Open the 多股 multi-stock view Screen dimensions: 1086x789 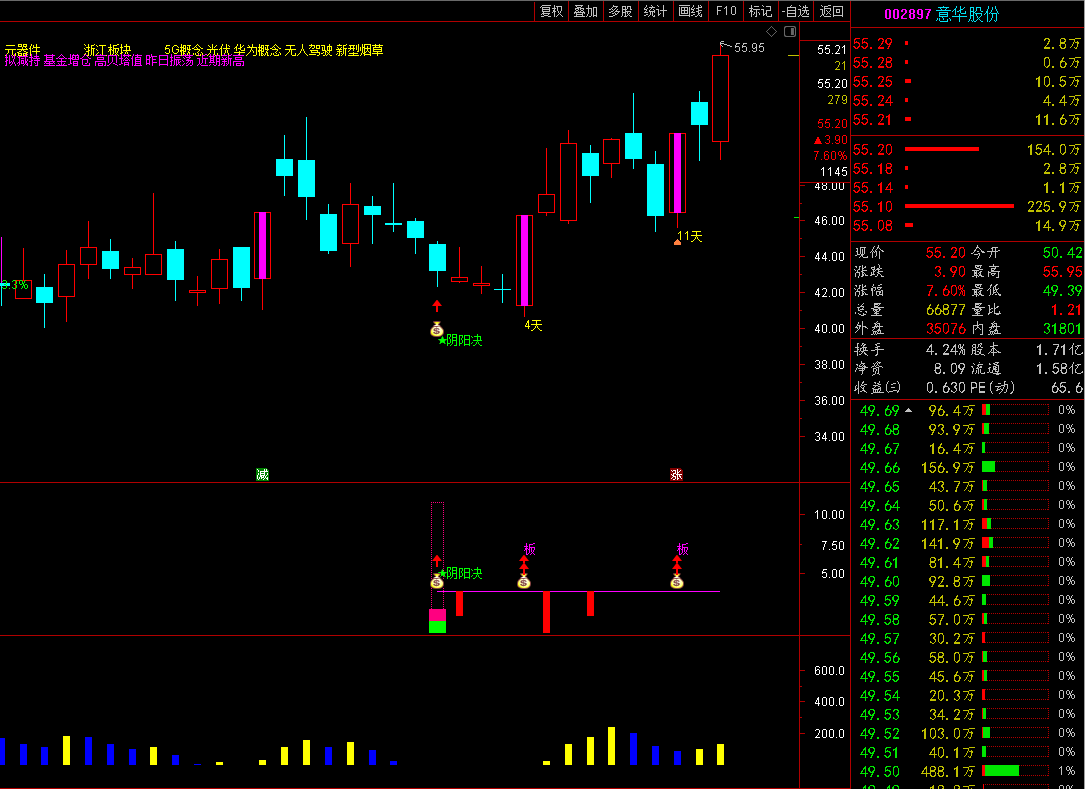pyautogui.click(x=621, y=11)
